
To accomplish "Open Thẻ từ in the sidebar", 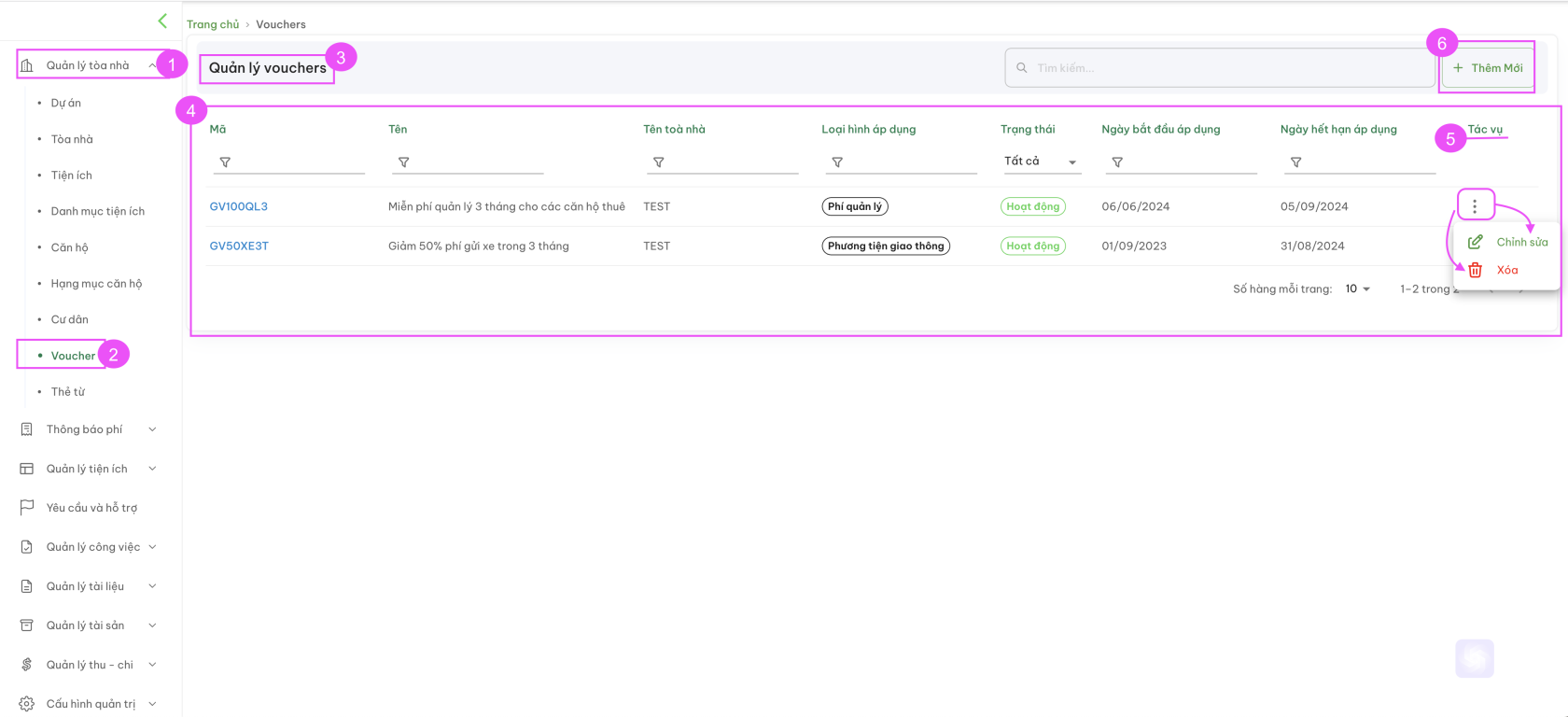I will click(x=68, y=392).
